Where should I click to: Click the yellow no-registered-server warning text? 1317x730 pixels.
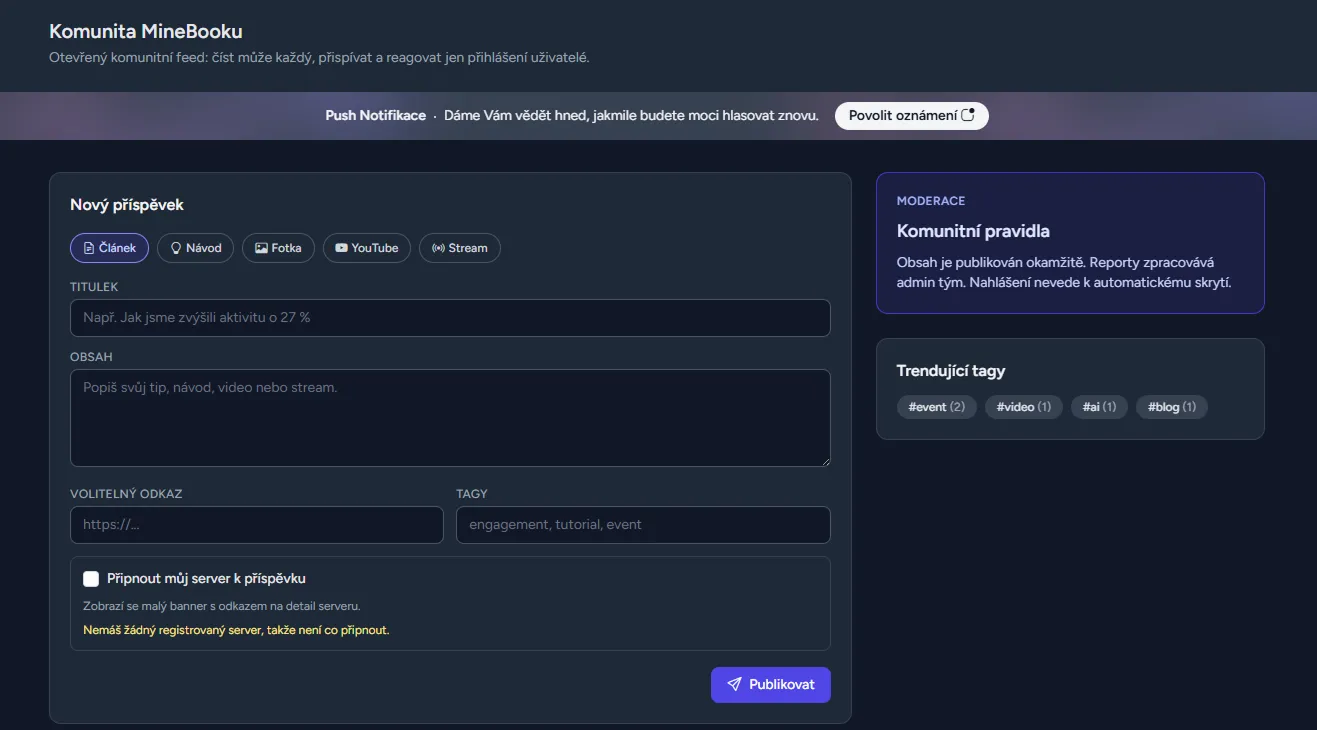point(236,630)
